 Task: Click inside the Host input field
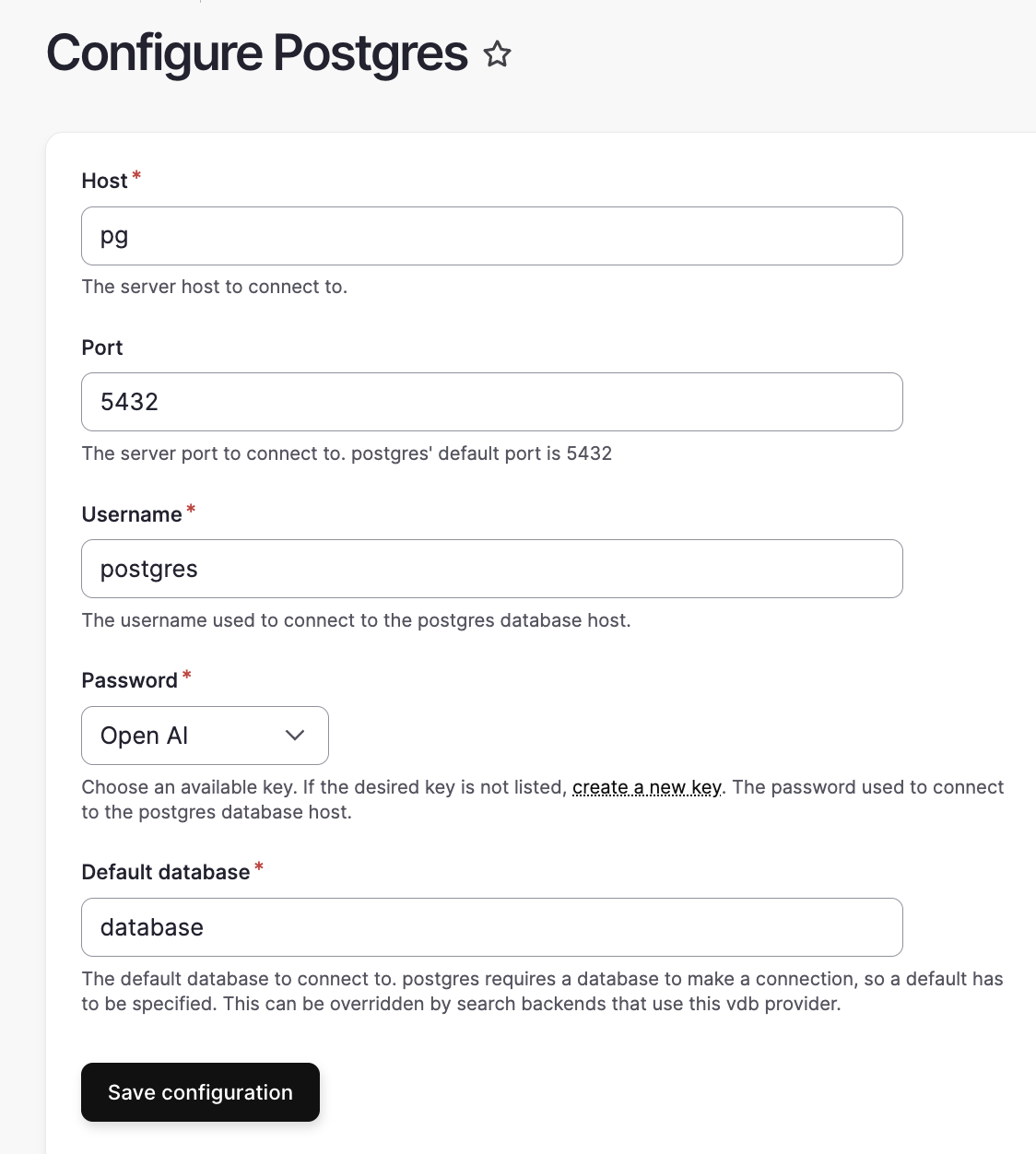point(492,236)
